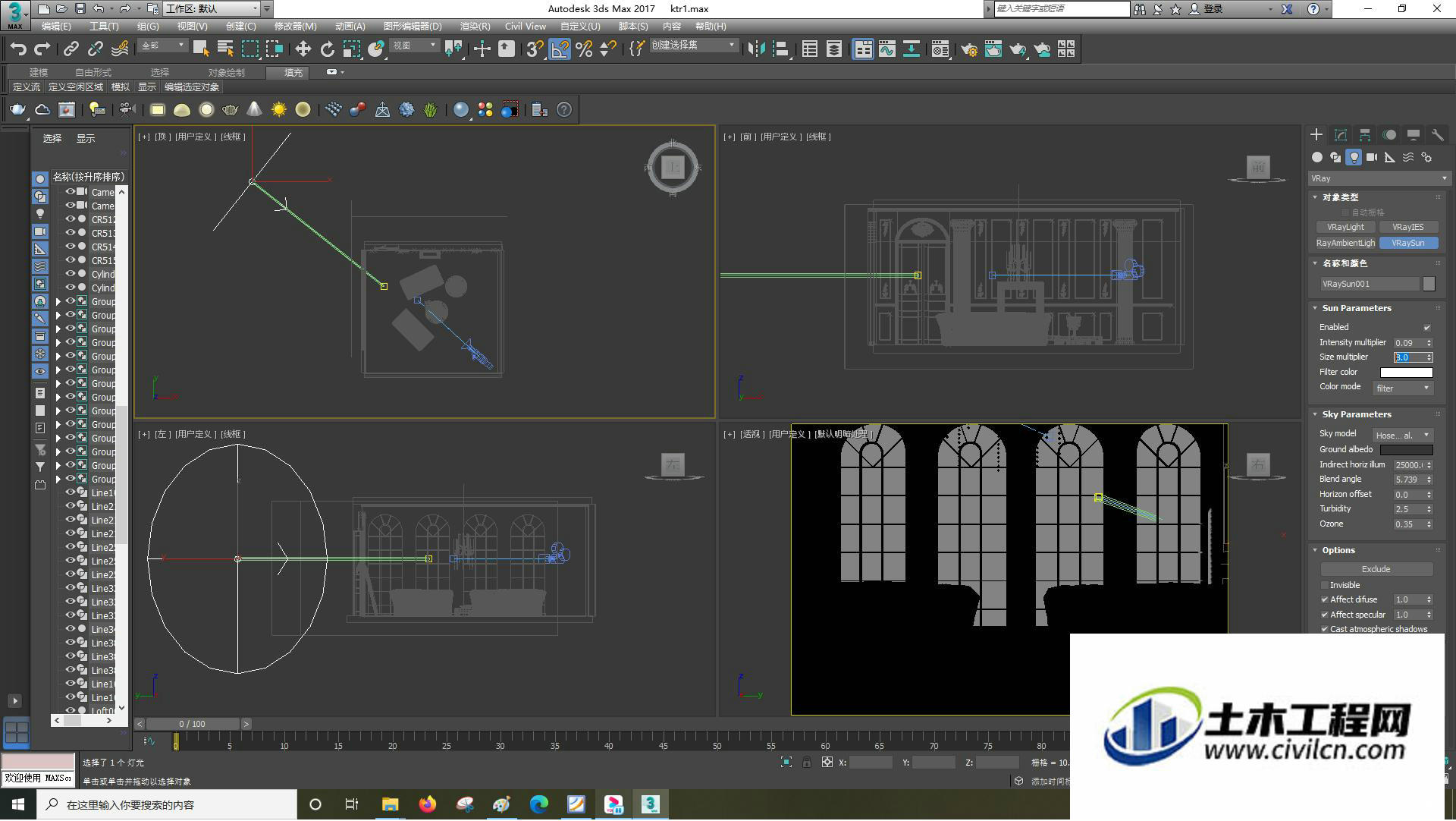Toggle Affect diffuse checkbox
This screenshot has width=1456, height=821.
[1325, 600]
